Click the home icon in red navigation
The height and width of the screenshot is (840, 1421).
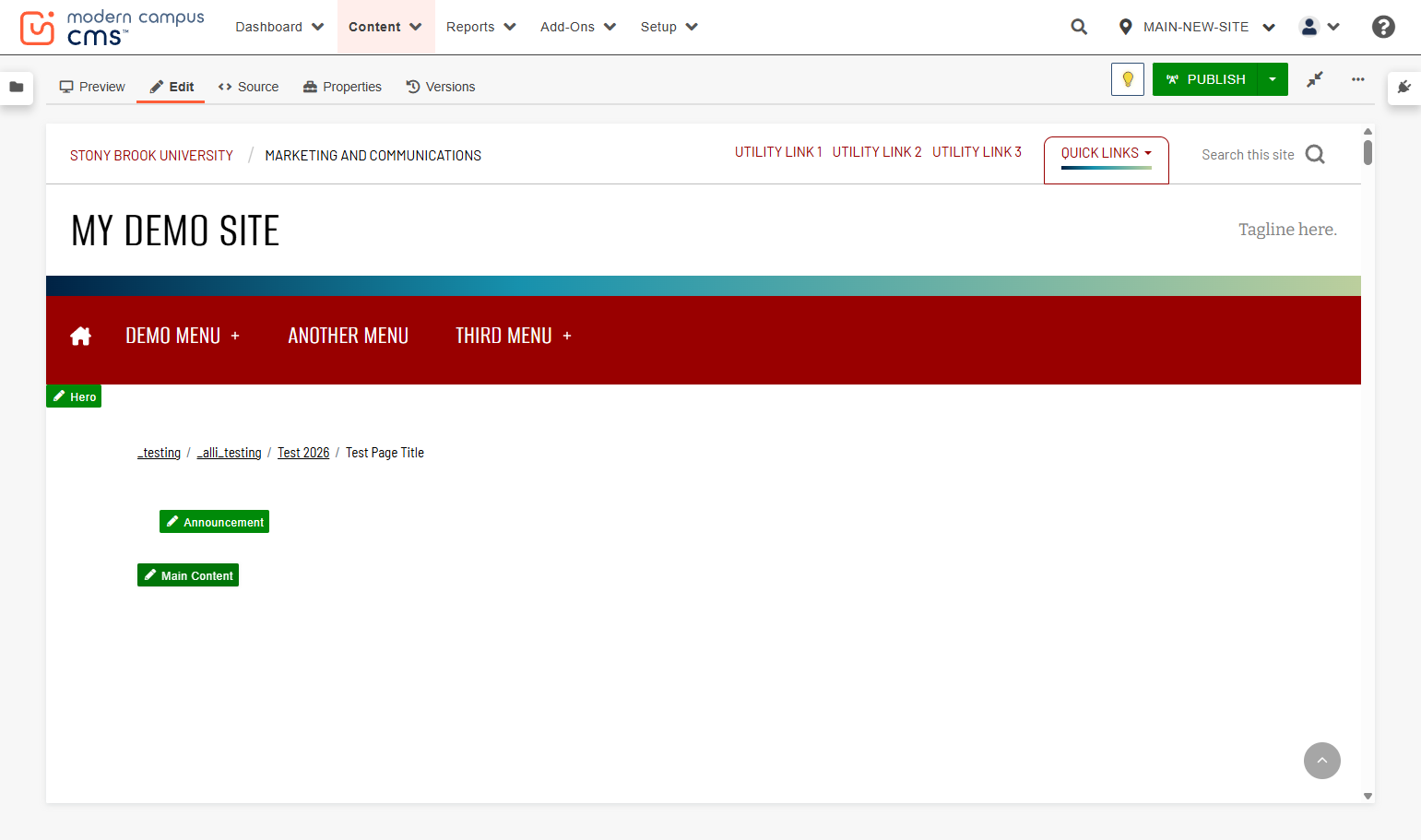click(81, 336)
